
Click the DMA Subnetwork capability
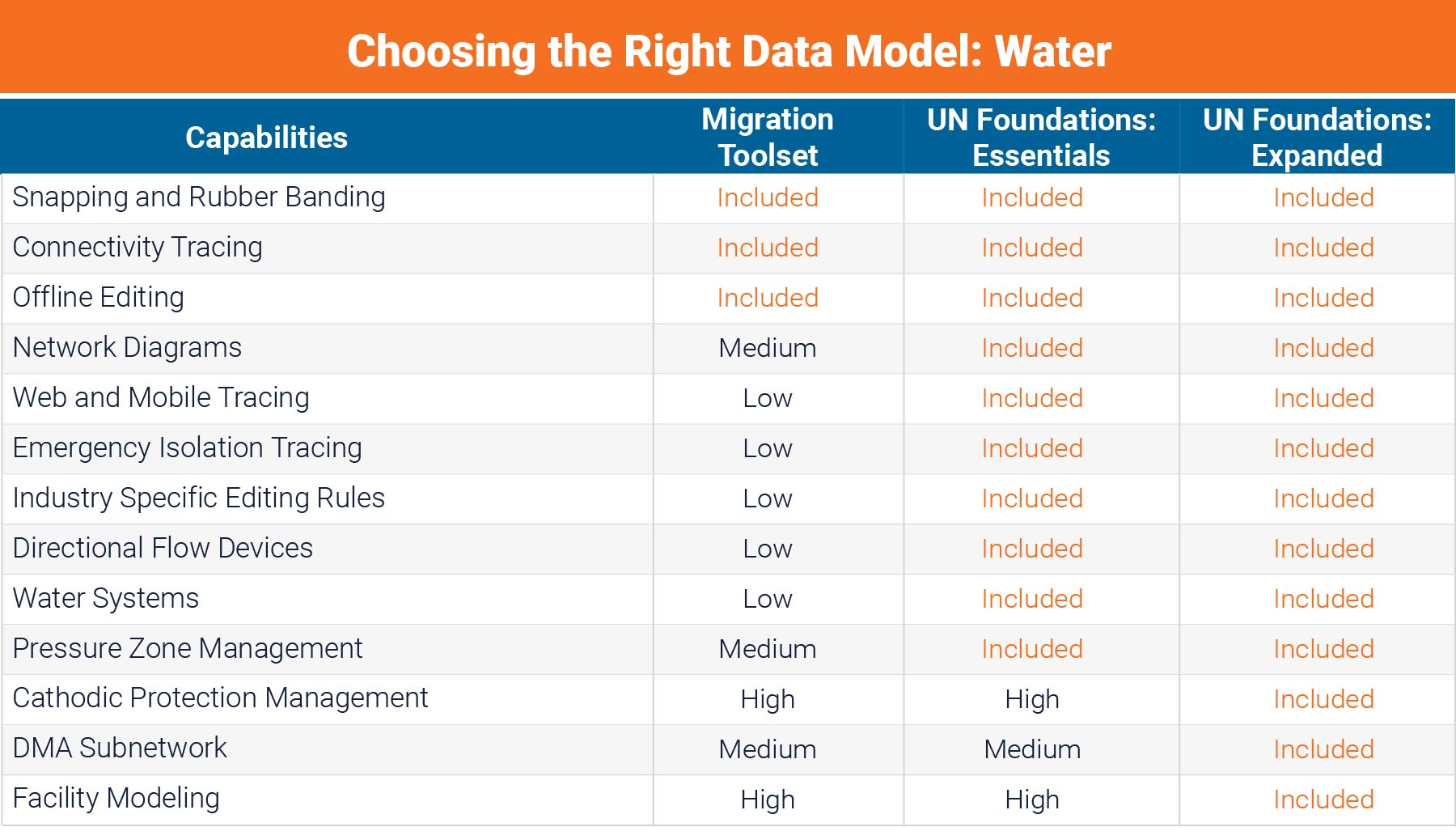[120, 749]
